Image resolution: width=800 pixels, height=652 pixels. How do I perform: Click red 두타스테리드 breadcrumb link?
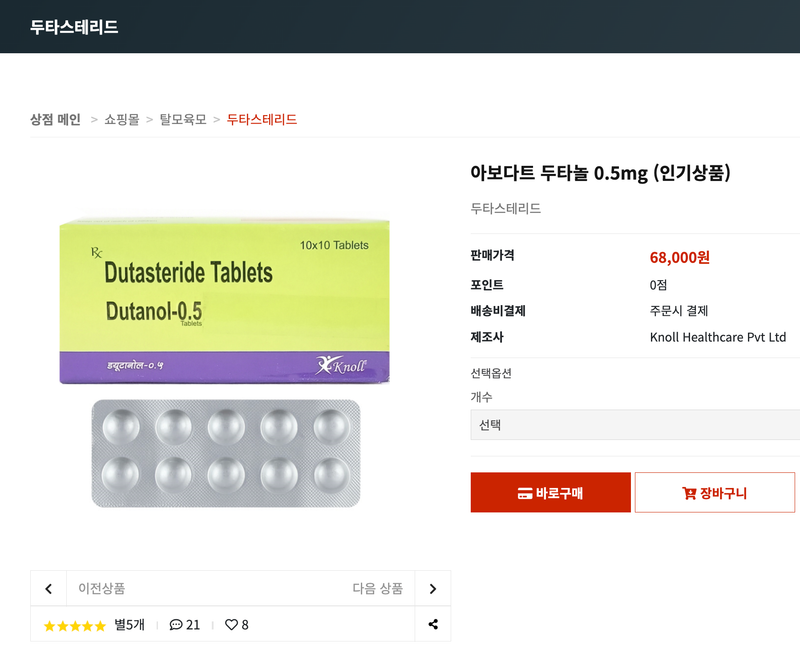click(262, 119)
